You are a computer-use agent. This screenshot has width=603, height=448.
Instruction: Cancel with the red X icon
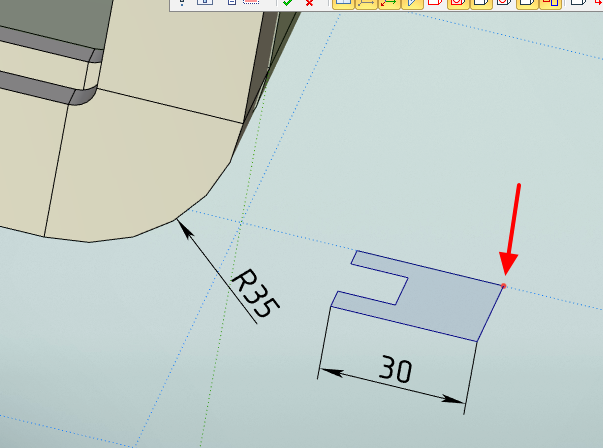[309, 3]
